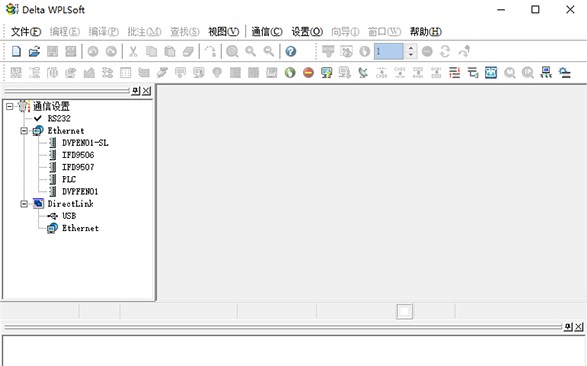Click the last toolbar icon with blue gear
The image size is (587, 366).
[x=564, y=72]
